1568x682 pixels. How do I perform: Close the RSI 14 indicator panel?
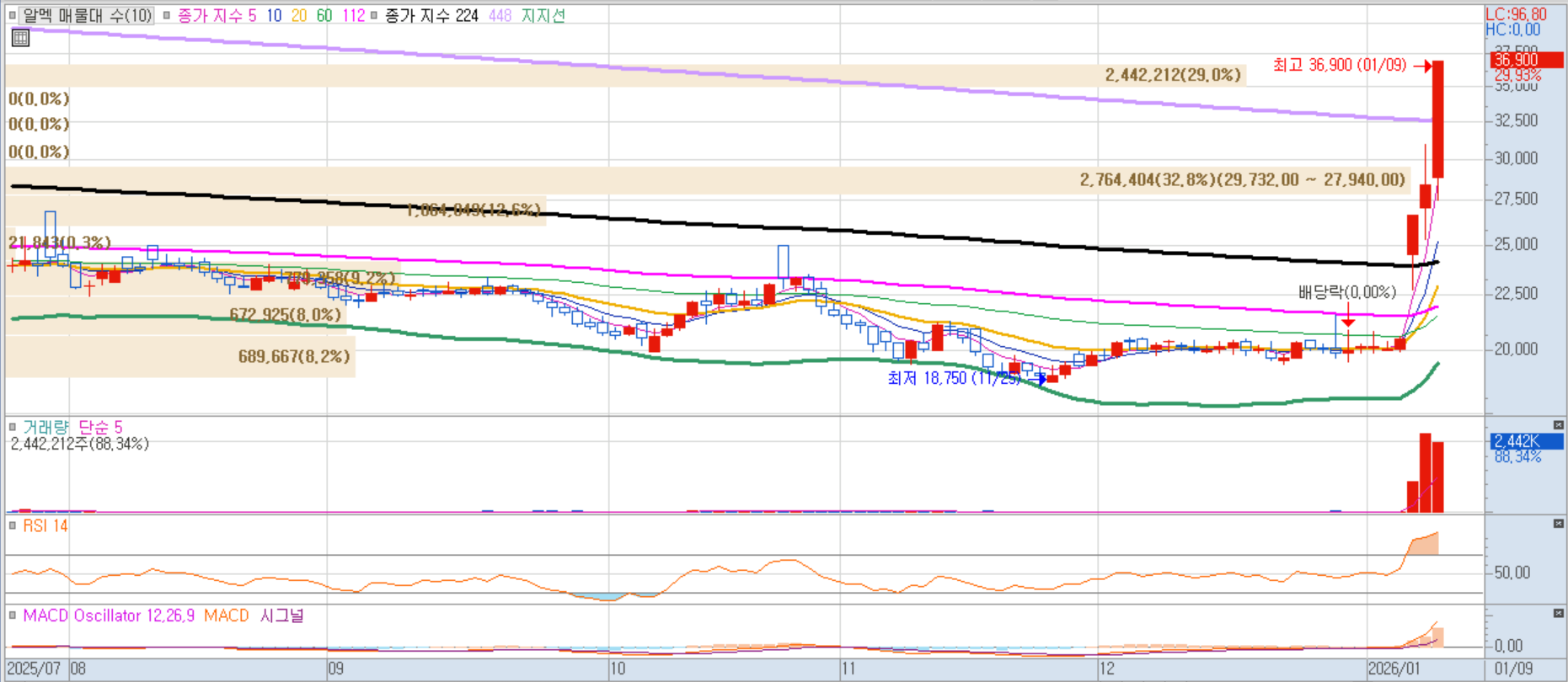[x=1558, y=524]
